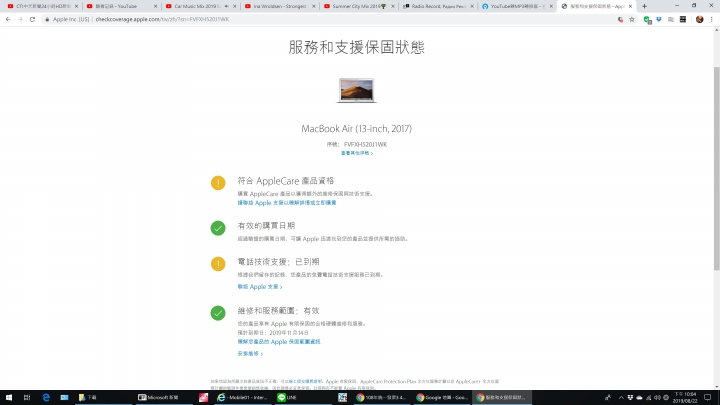Click the green check icon beside valid purchase date
Image resolution: width=720 pixels, height=405 pixels.
(x=218, y=228)
